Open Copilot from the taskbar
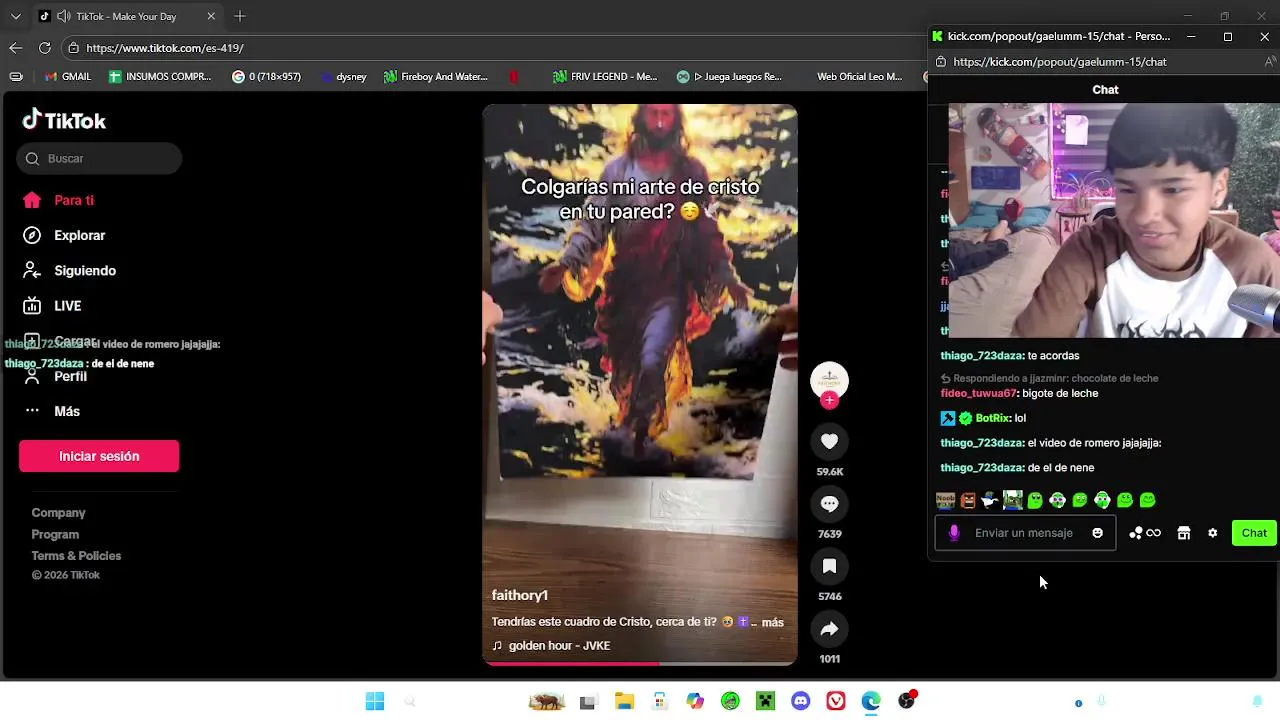The image size is (1280, 720). [695, 702]
